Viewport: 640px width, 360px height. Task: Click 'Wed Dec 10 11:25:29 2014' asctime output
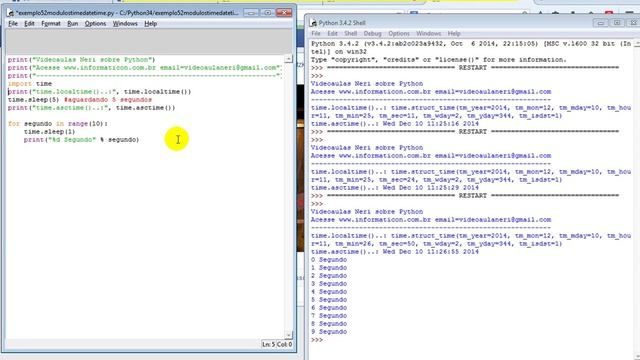pyautogui.click(x=431, y=188)
